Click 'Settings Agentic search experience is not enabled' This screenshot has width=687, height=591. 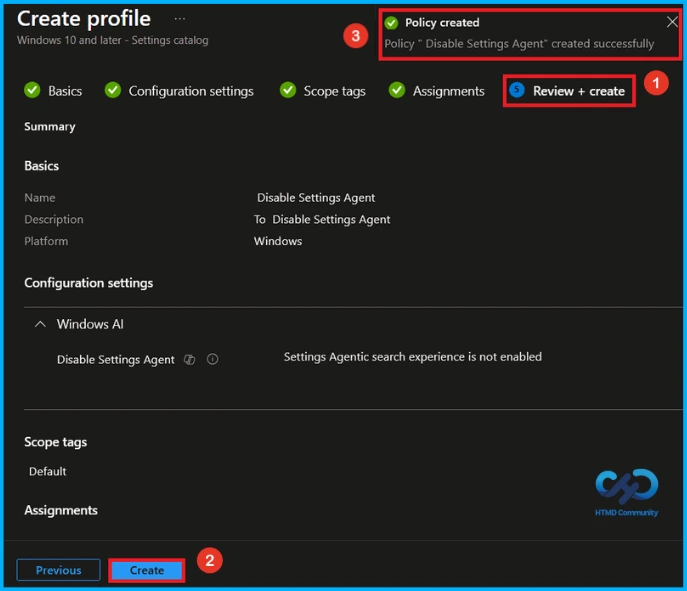click(413, 357)
